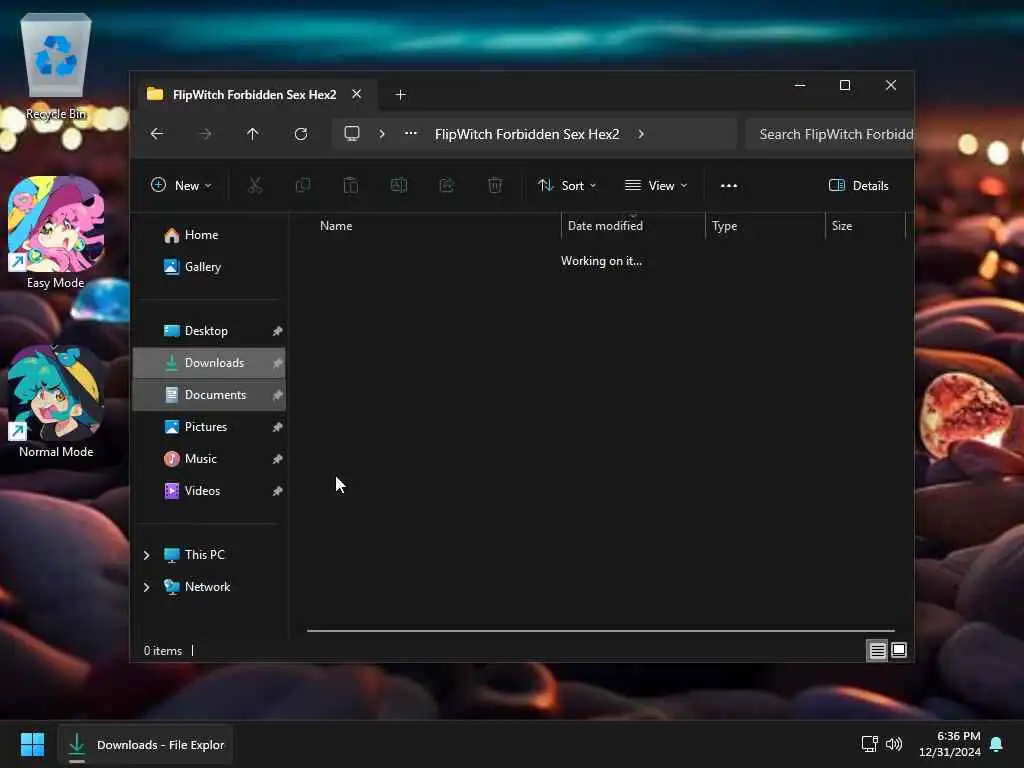Click the Paste clipboard icon

click(351, 185)
